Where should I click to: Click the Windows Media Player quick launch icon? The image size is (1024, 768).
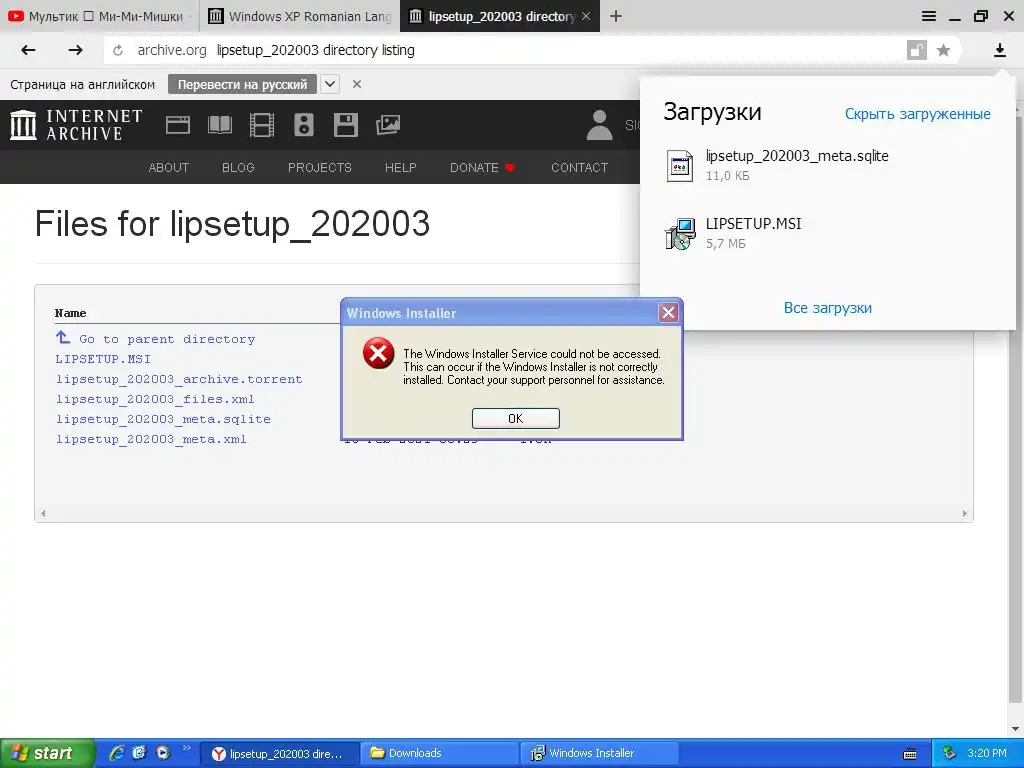(x=163, y=753)
